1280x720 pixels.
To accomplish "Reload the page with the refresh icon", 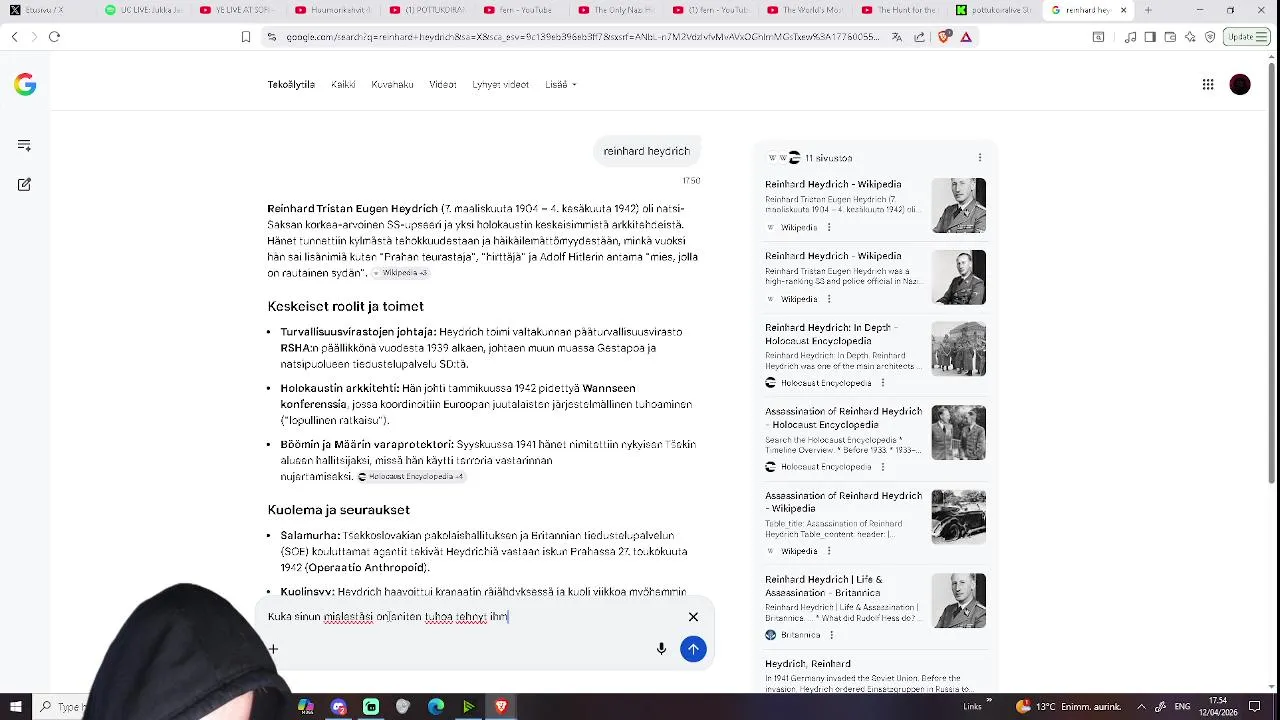I will (x=54, y=37).
